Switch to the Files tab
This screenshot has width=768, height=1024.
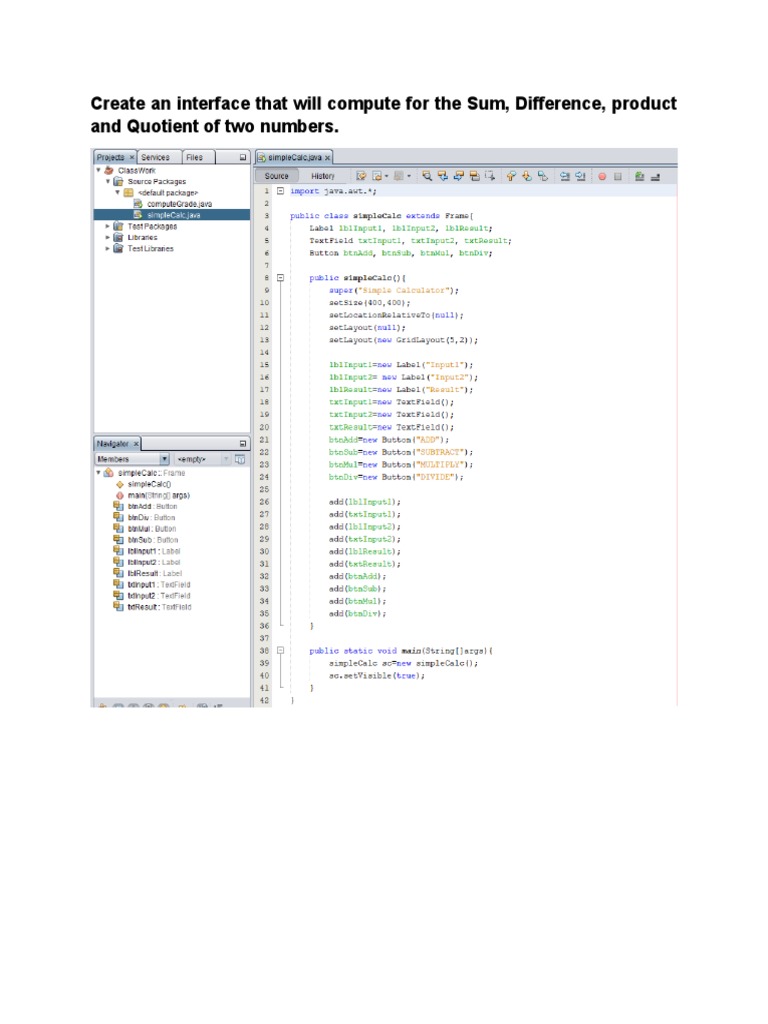(194, 157)
